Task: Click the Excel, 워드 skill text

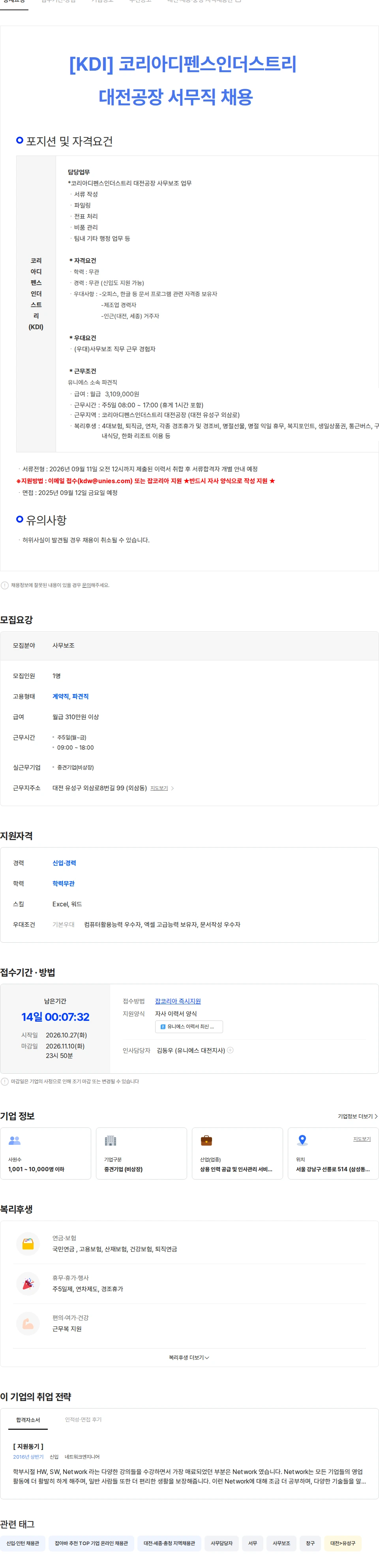Action: click(x=67, y=904)
